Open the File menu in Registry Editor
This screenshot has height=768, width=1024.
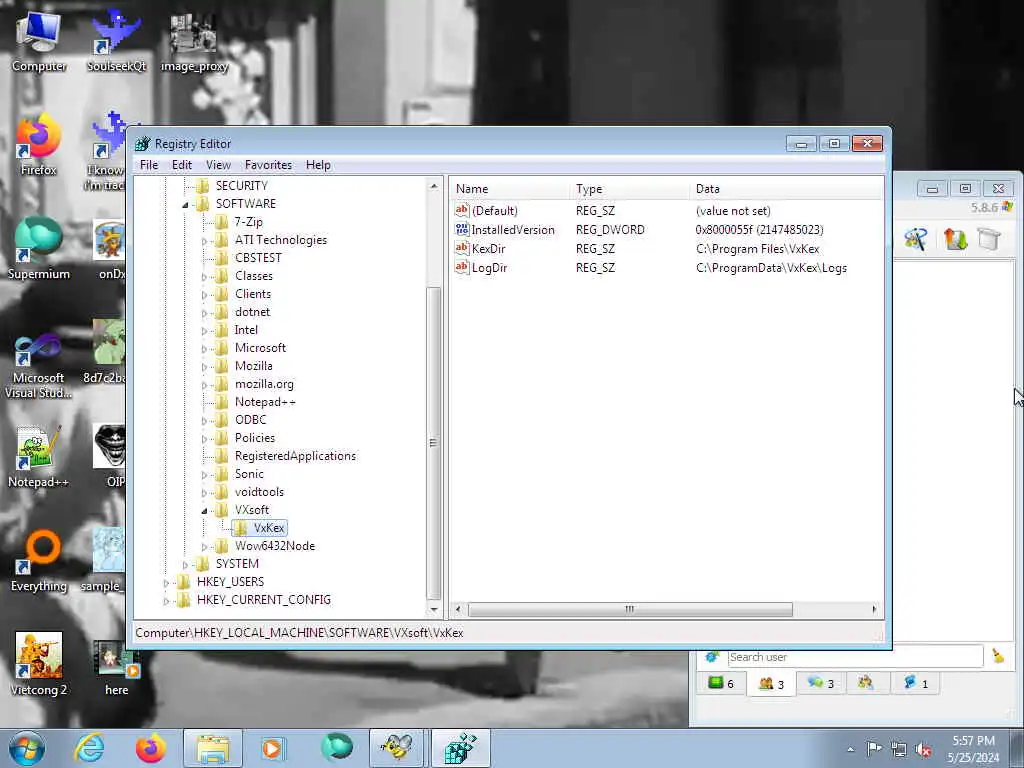[149, 165]
